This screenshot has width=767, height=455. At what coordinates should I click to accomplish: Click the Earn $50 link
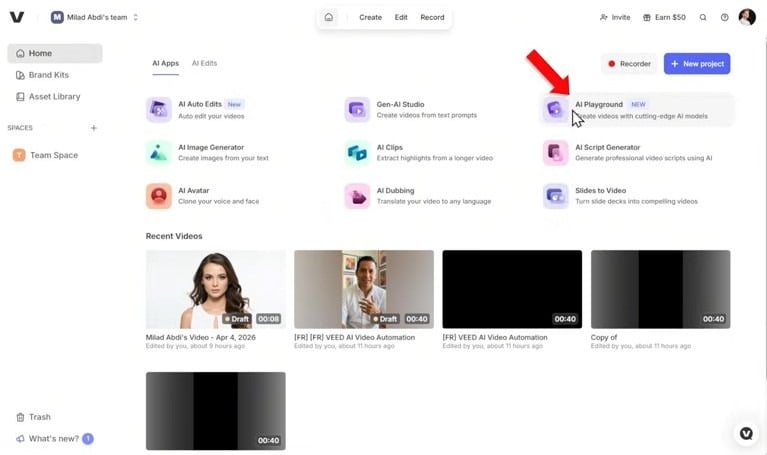[664, 17]
